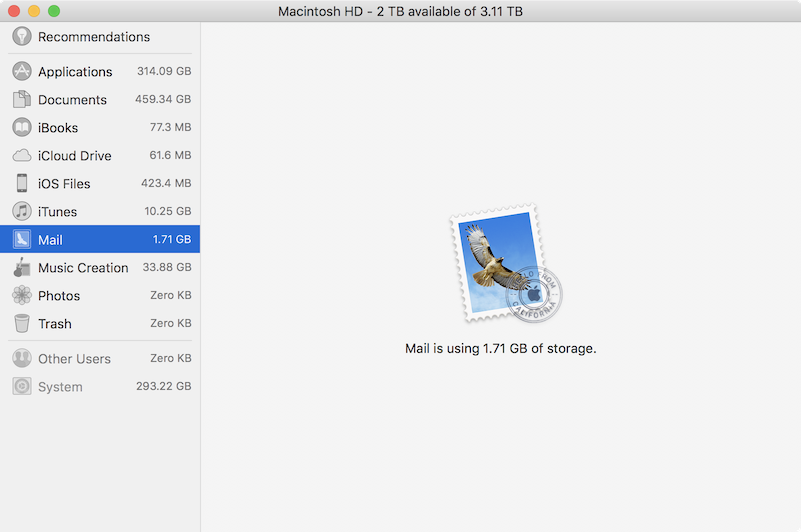
Task: Click the 10.25 GB iTunes size
Action: click(x=168, y=211)
